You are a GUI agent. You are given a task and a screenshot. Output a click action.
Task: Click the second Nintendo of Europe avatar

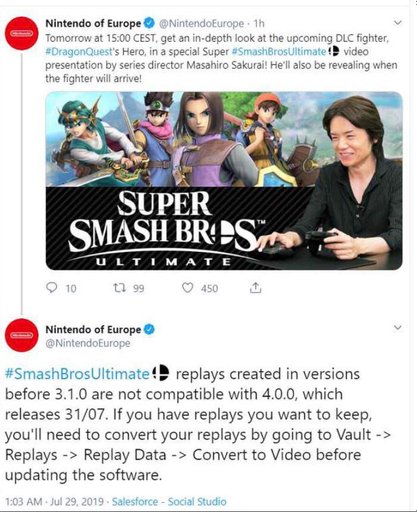[x=22, y=335]
